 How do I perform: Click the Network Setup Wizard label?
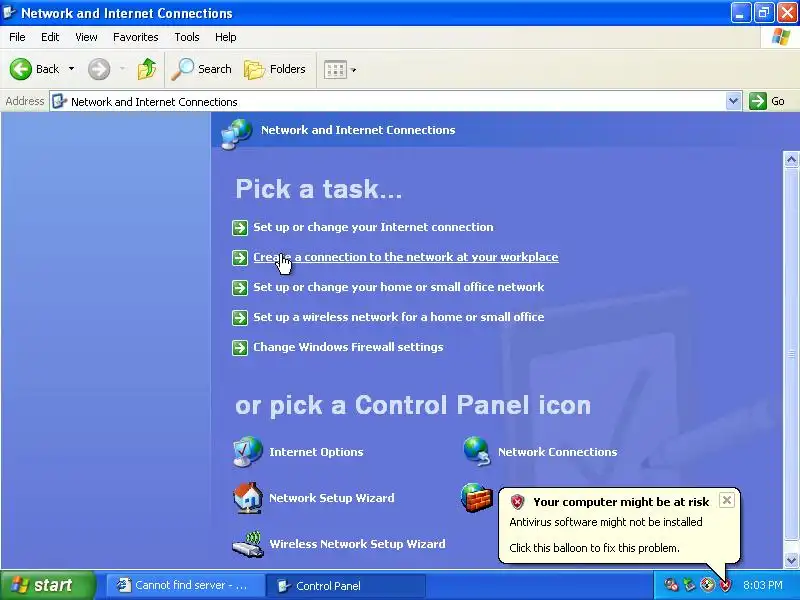point(332,498)
